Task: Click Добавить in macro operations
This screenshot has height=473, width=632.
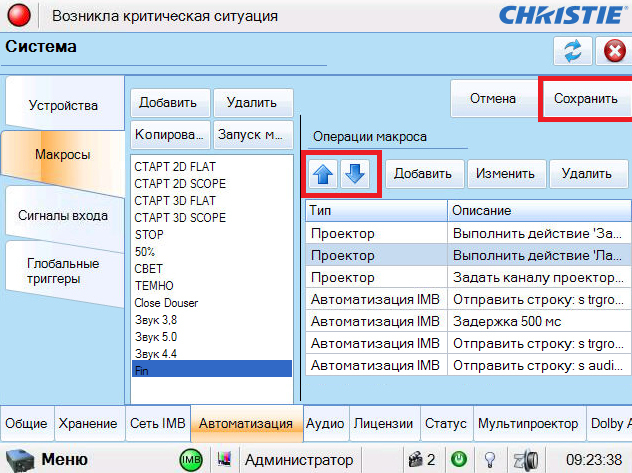Action: 424,174
